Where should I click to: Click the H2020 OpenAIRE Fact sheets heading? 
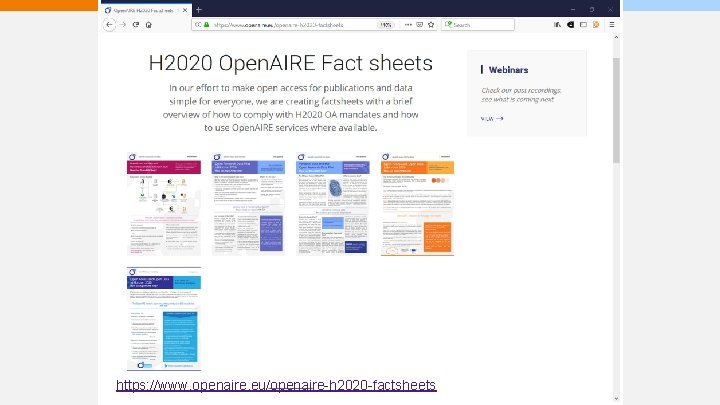coord(291,63)
